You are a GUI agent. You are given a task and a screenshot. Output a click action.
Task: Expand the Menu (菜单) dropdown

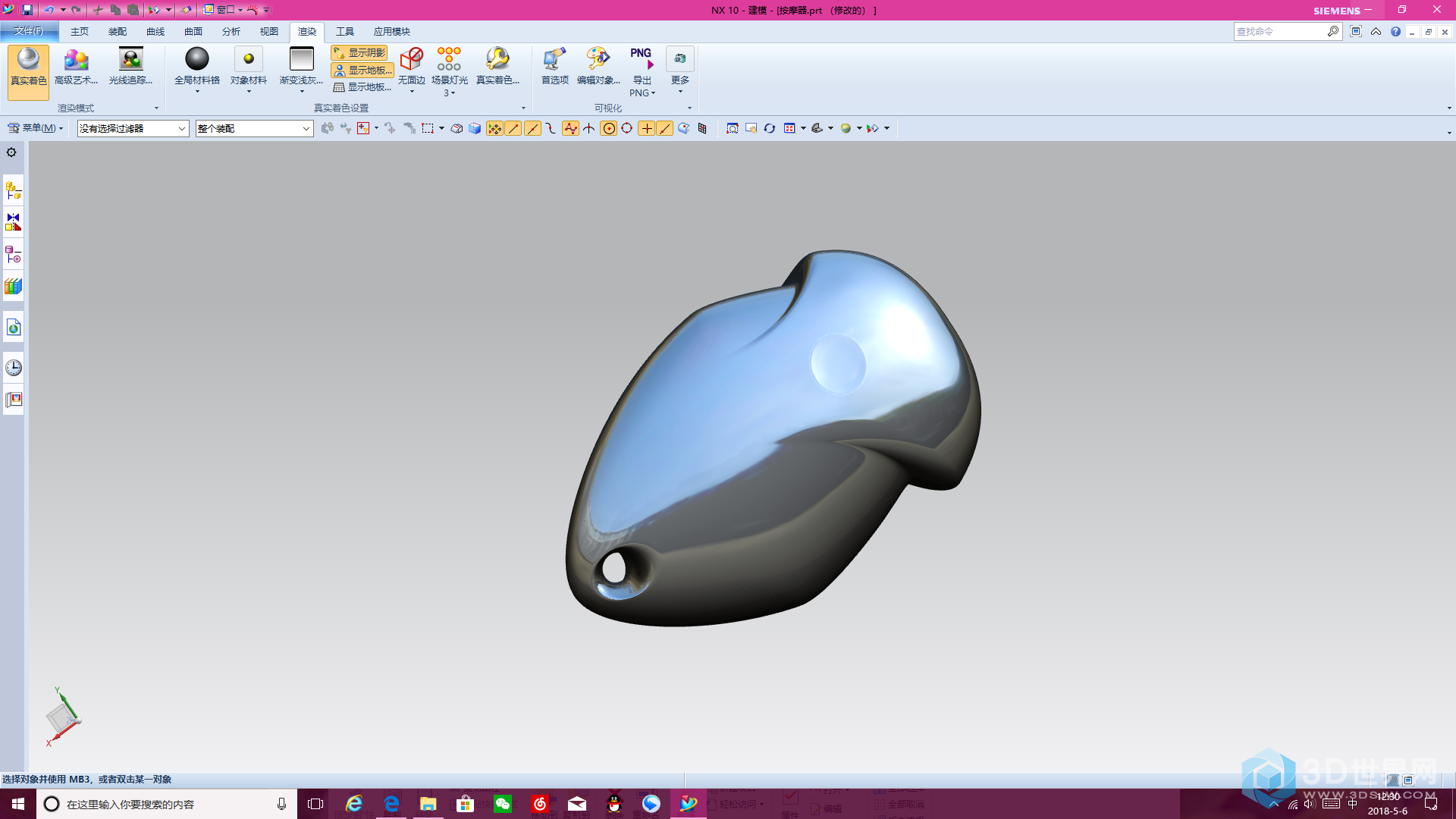pos(36,128)
